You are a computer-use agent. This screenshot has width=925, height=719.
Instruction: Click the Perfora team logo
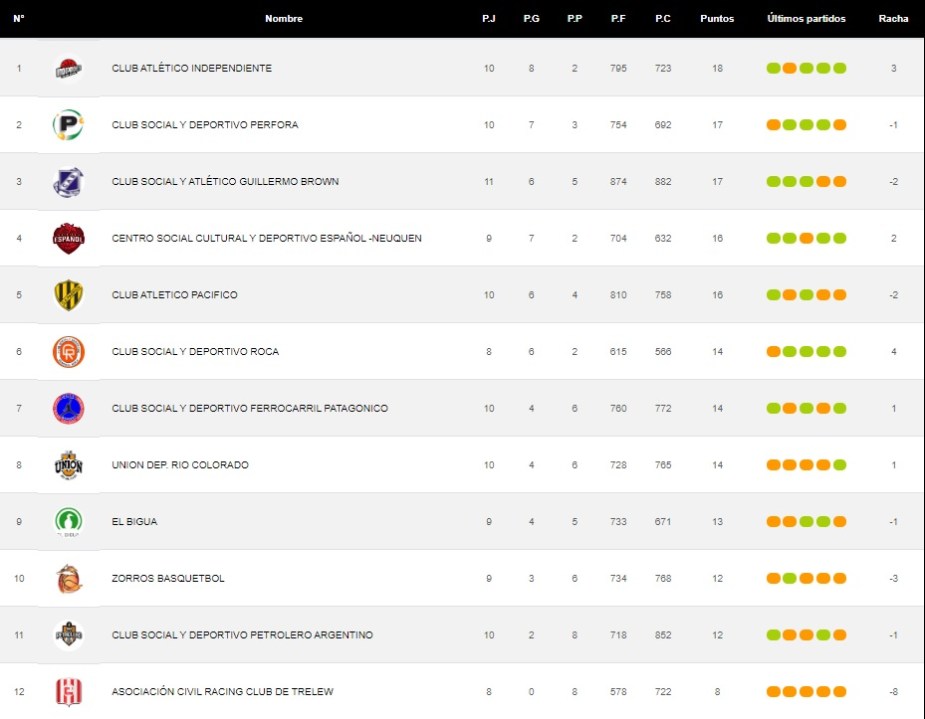tap(68, 125)
